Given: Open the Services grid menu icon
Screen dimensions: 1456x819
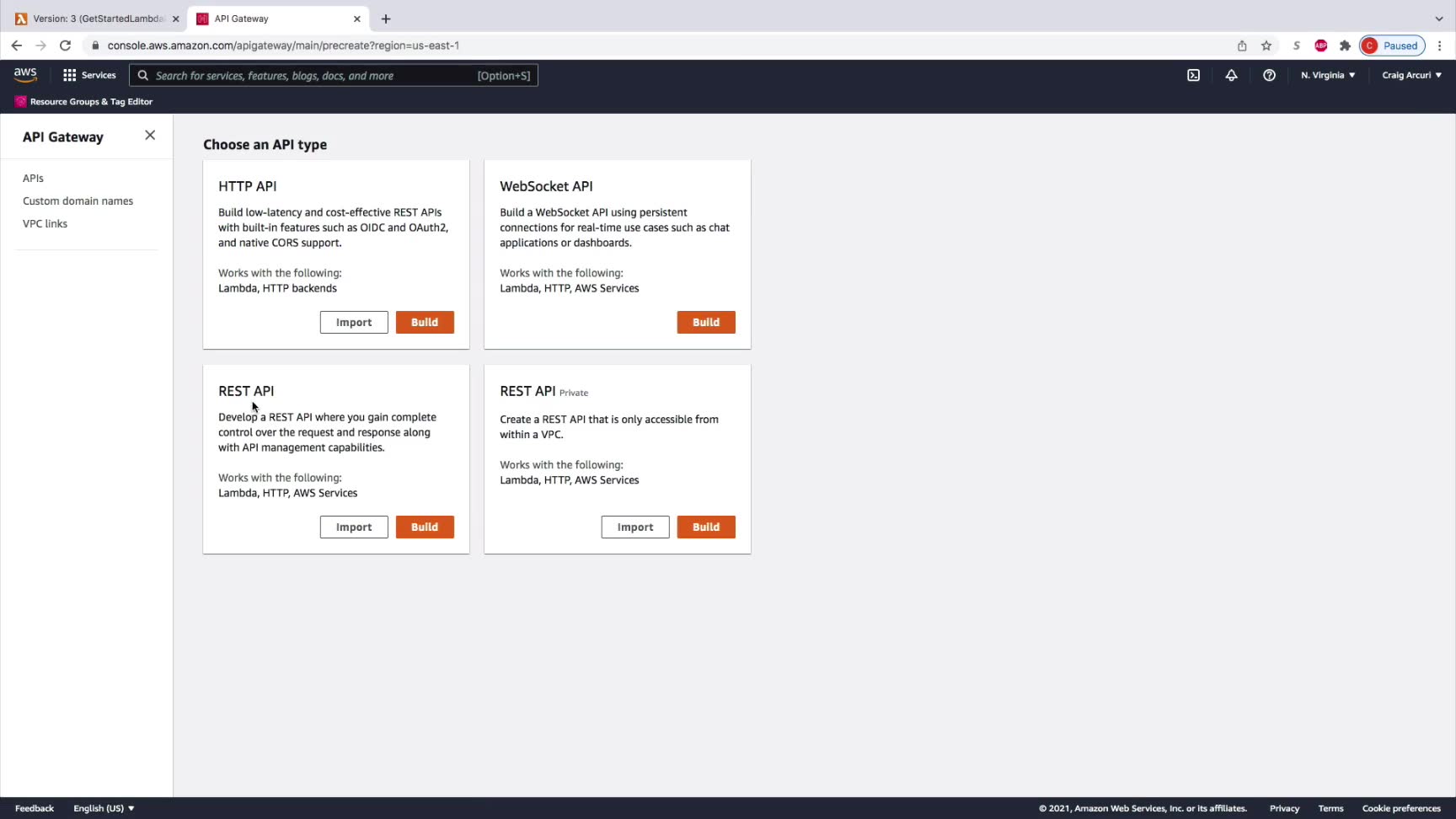Looking at the screenshot, I should coord(69,75).
